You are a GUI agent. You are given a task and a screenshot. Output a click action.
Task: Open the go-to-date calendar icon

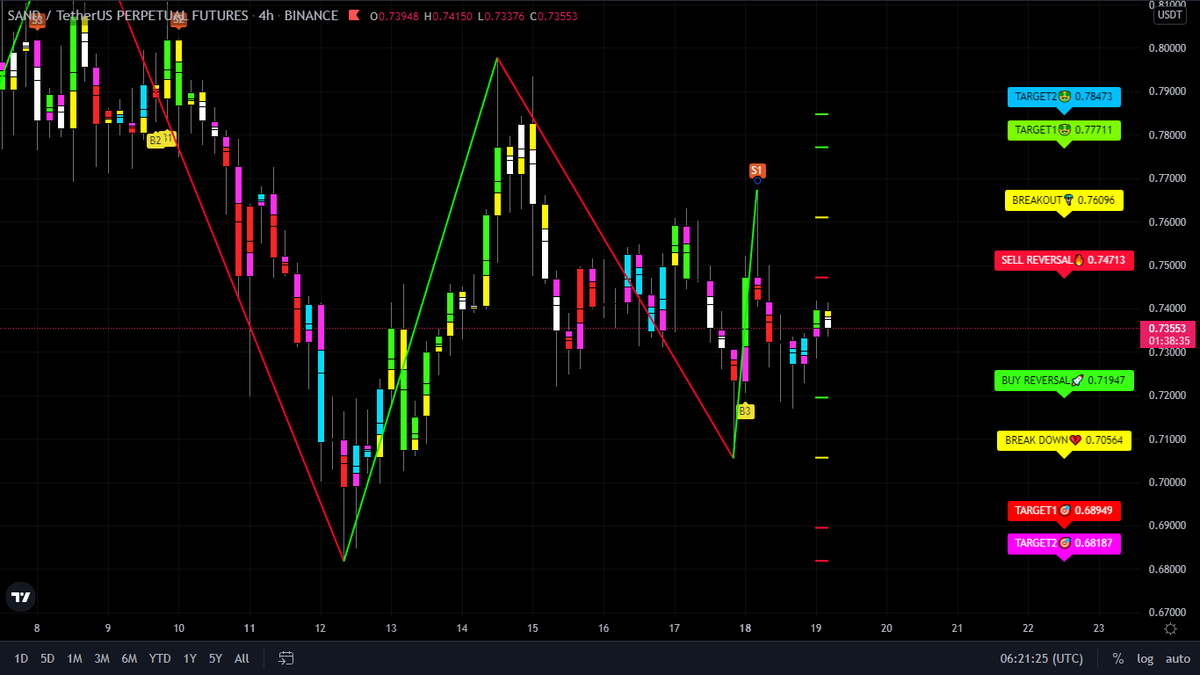tap(286, 658)
